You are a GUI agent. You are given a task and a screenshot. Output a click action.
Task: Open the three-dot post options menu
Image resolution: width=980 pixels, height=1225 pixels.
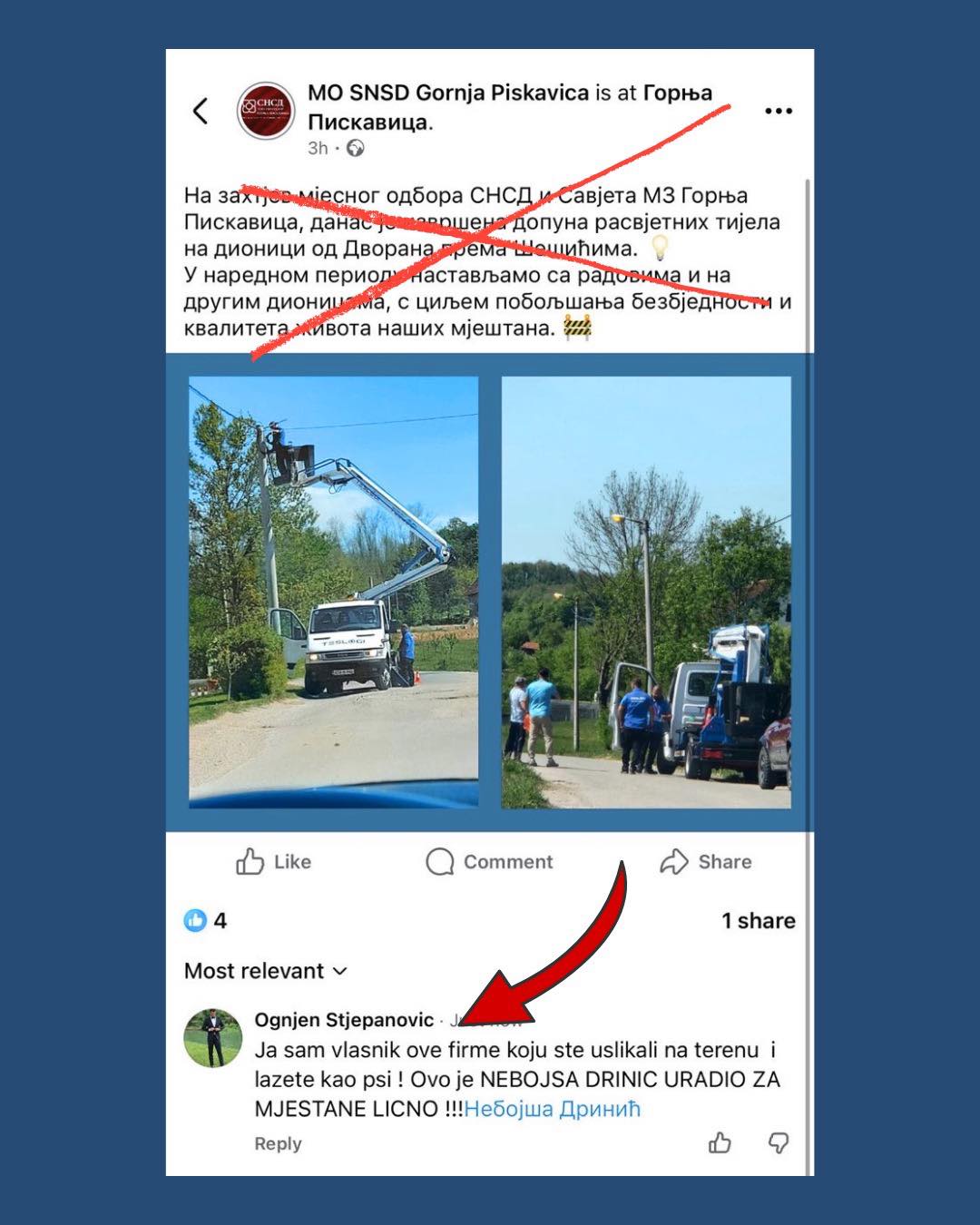[x=779, y=111]
